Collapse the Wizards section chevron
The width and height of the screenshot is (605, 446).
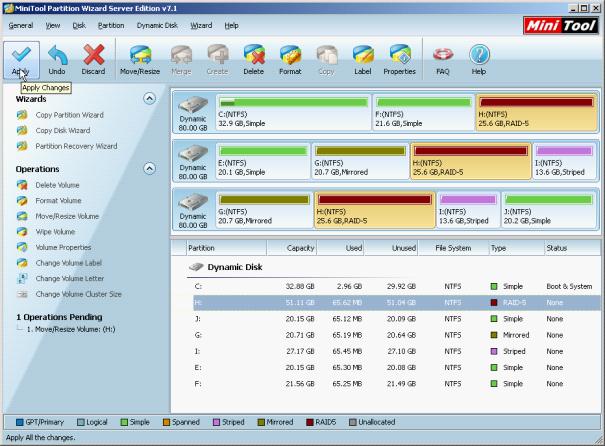pyautogui.click(x=149, y=99)
